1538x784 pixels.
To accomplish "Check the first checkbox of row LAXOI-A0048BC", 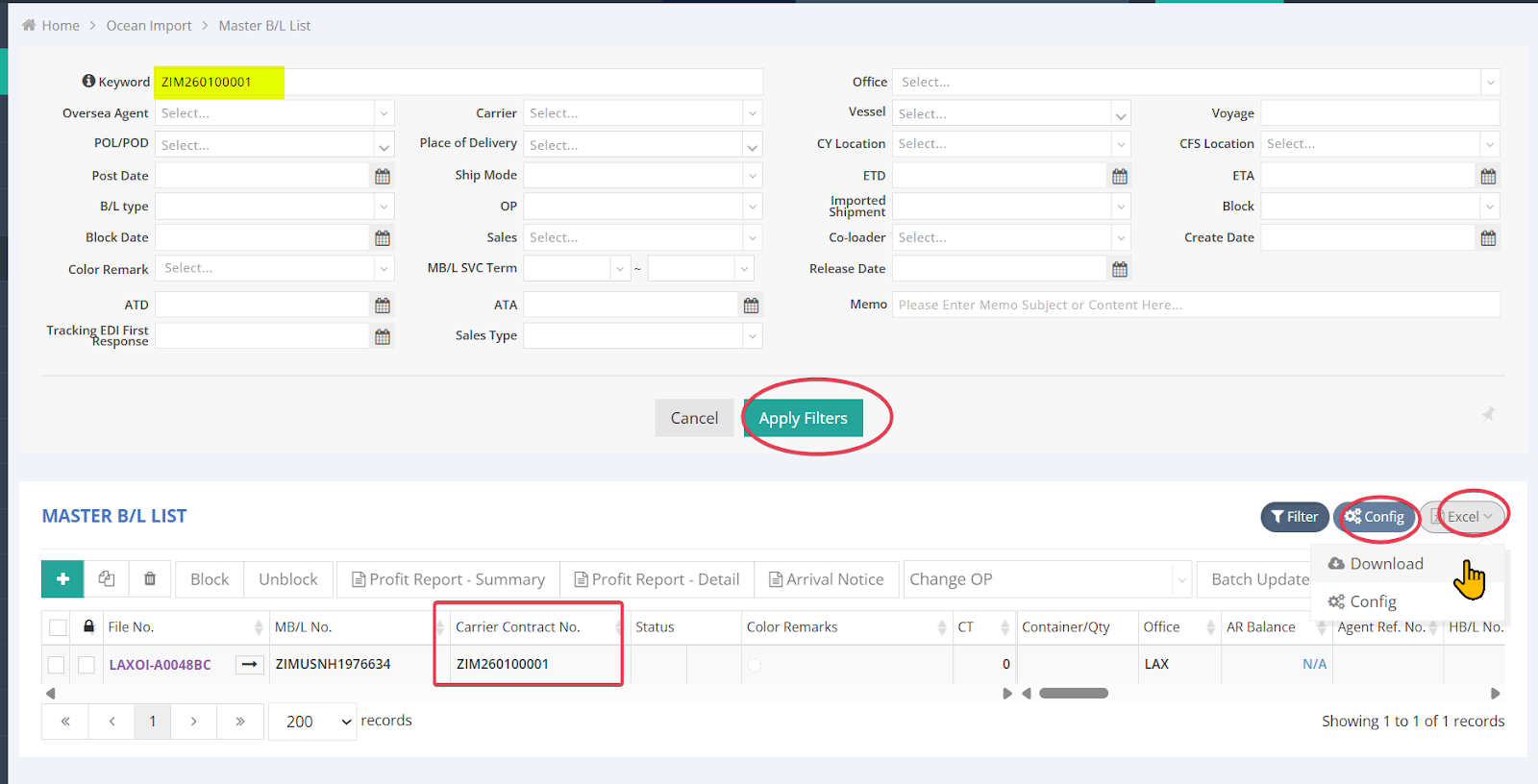I will coord(57,665).
